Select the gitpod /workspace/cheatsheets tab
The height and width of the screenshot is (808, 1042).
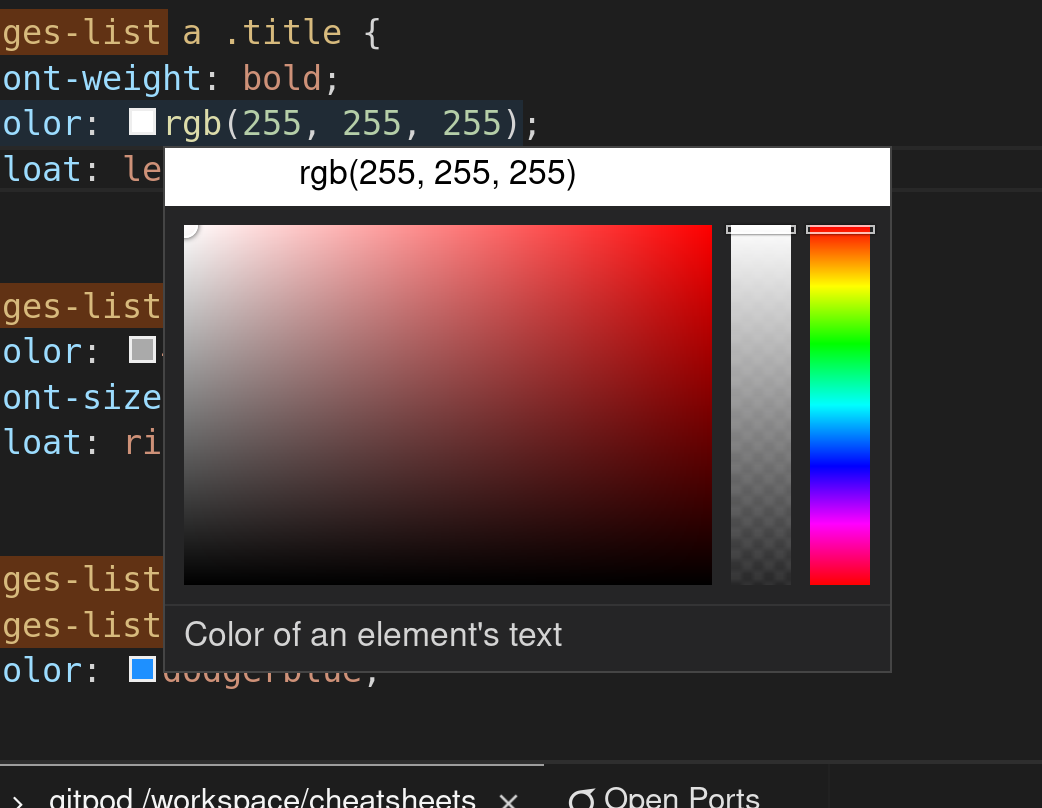tap(280, 799)
